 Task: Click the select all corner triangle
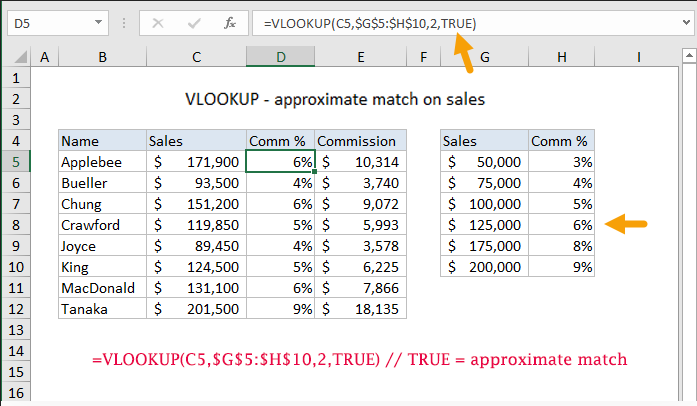(19, 59)
